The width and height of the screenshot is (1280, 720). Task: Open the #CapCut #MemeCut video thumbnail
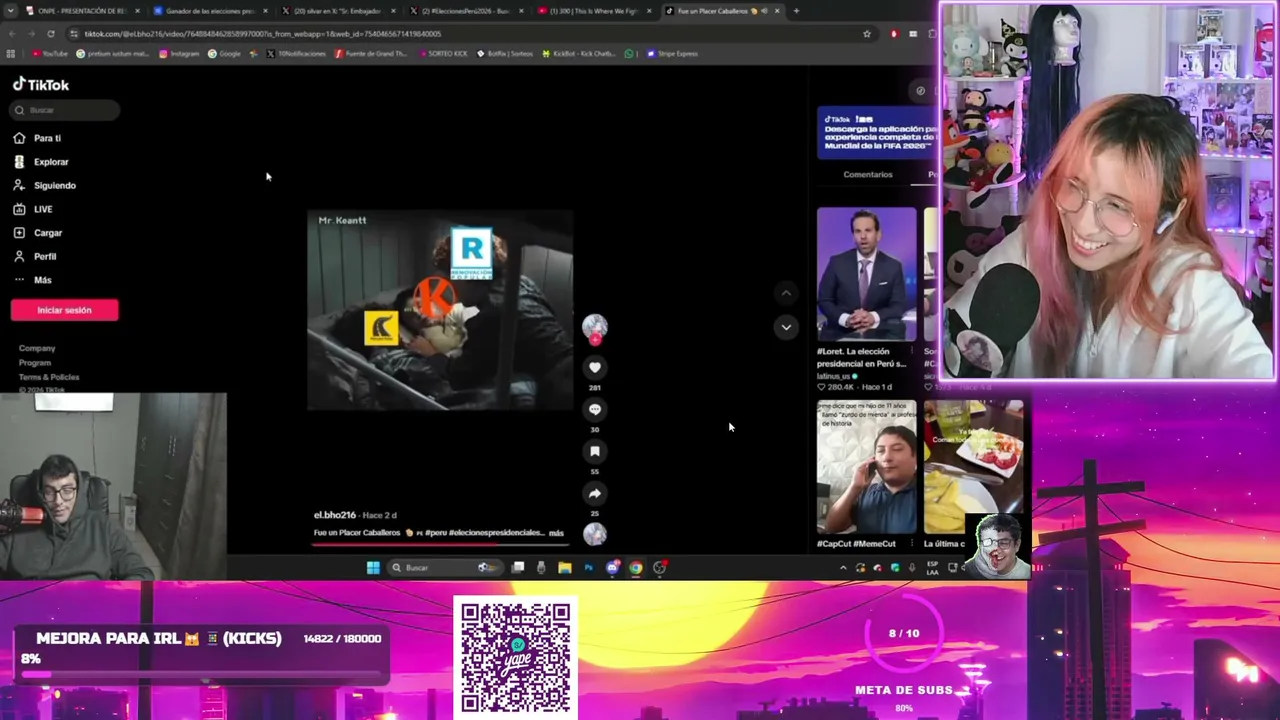coord(866,467)
